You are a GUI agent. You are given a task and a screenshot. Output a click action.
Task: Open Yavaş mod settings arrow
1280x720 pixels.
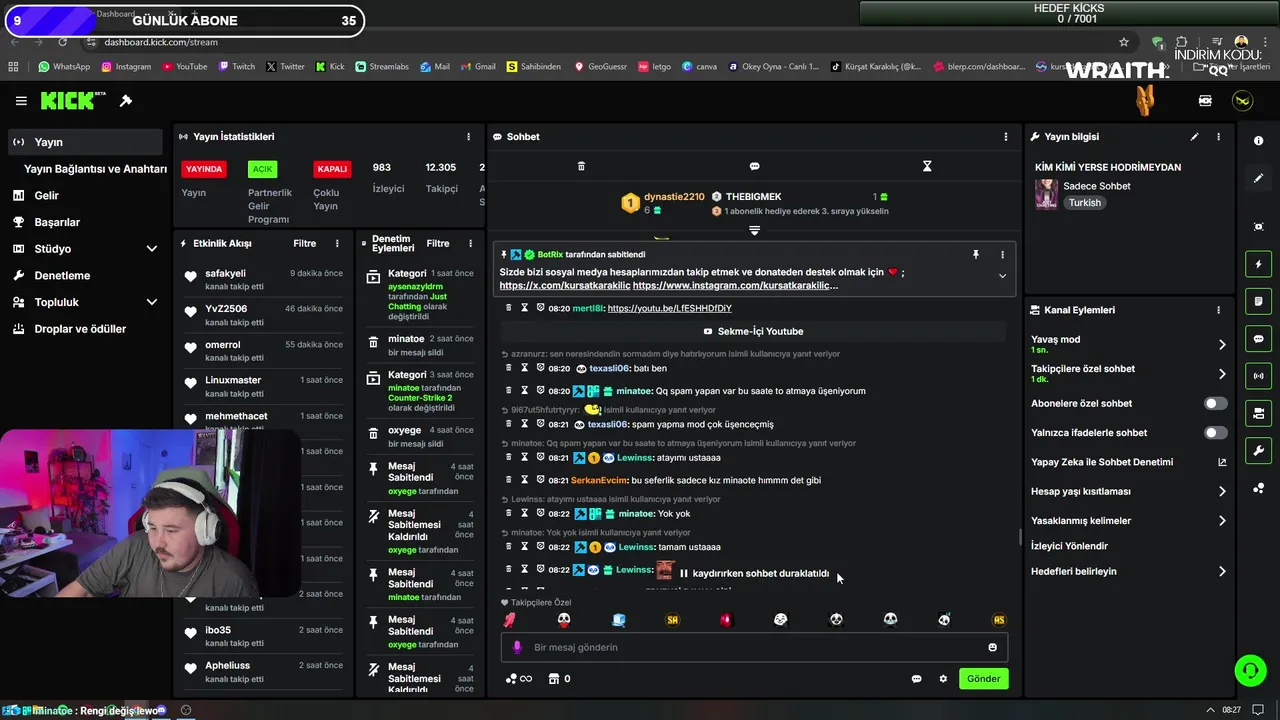[1222, 345]
